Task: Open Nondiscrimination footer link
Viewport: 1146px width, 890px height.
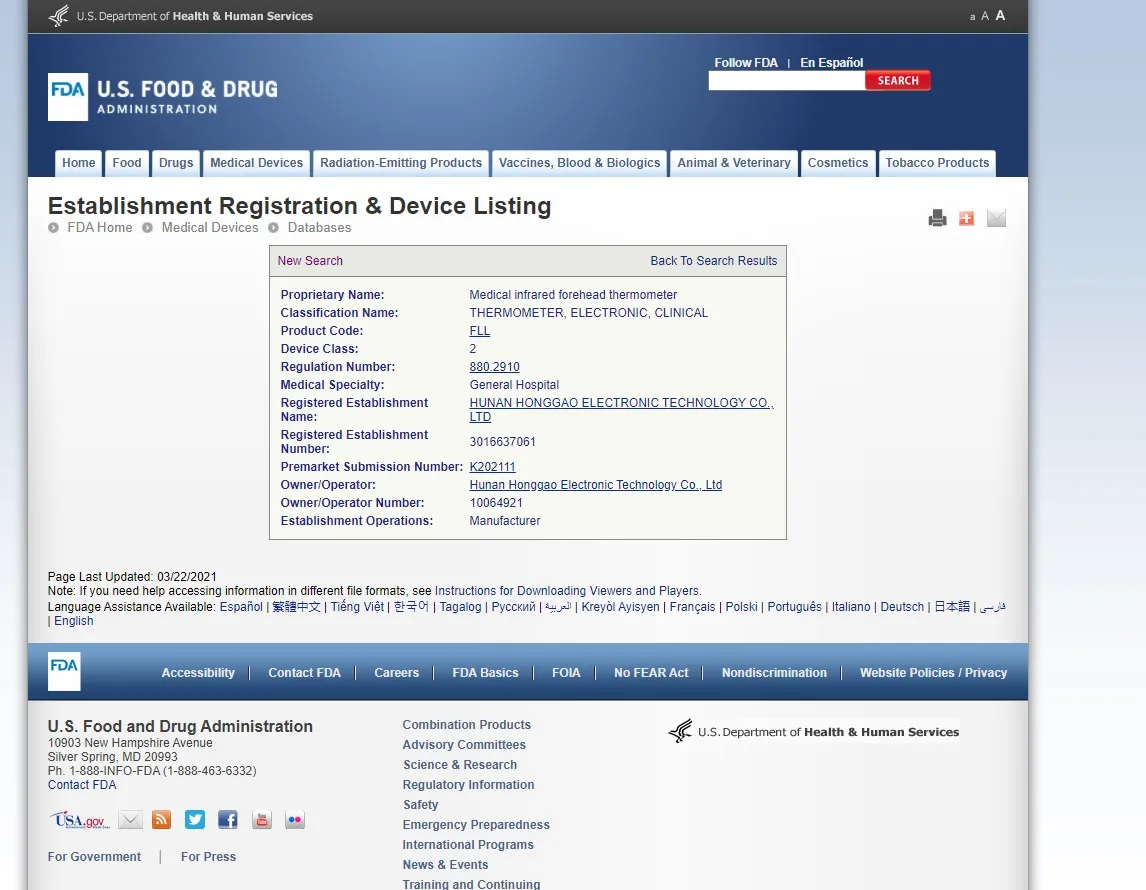Action: click(774, 673)
